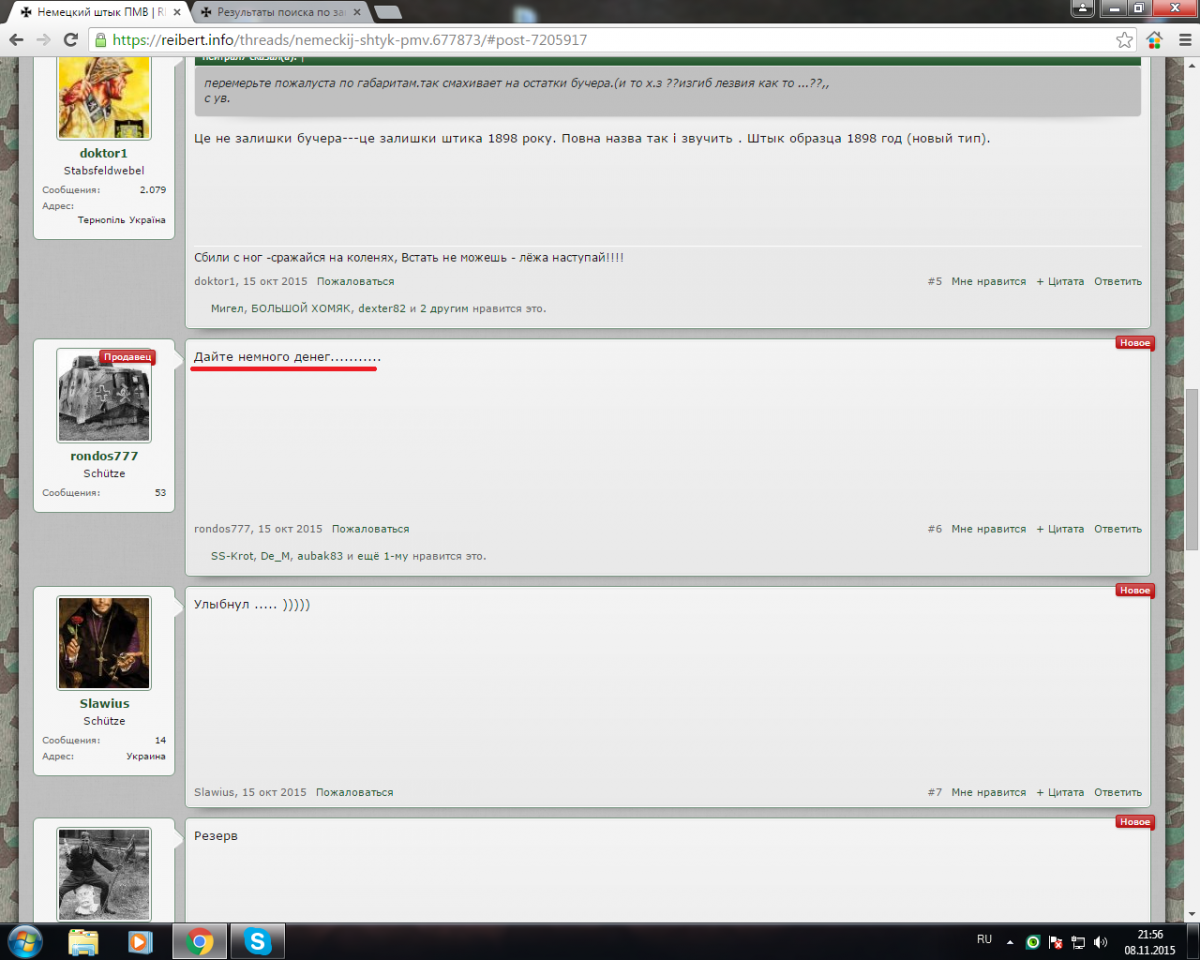Open the network tray icon
Image resolution: width=1200 pixels, height=960 pixels.
pos(1078,942)
